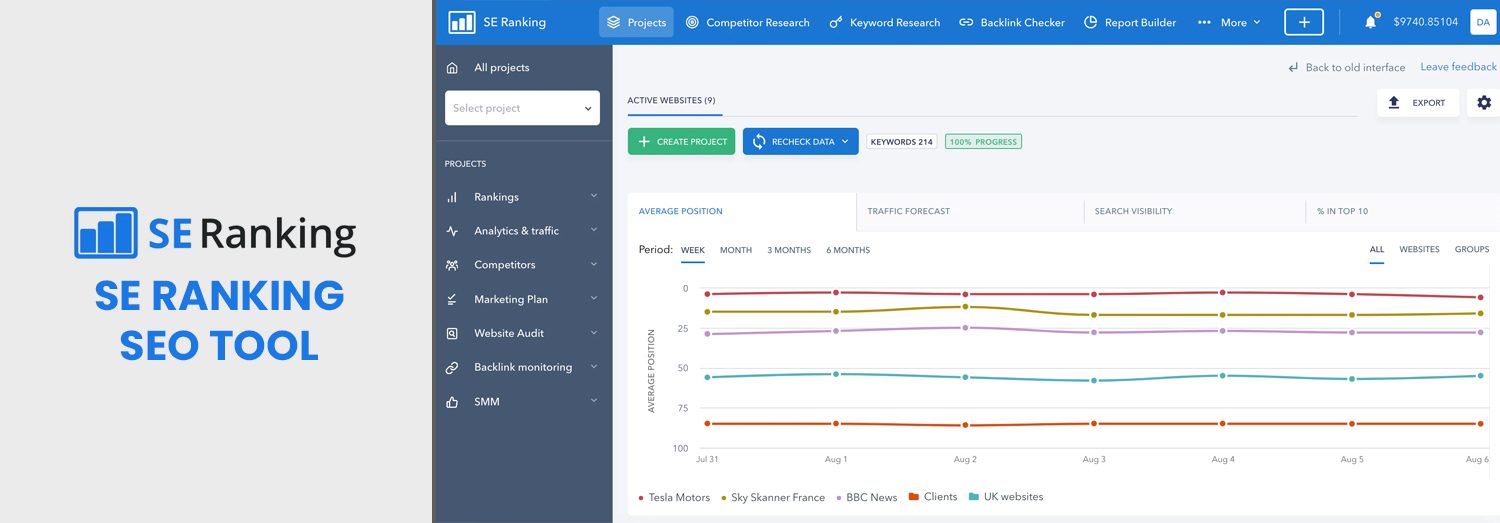Open Backlink Checker
This screenshot has height=523, width=1500.
[x=1012, y=22]
